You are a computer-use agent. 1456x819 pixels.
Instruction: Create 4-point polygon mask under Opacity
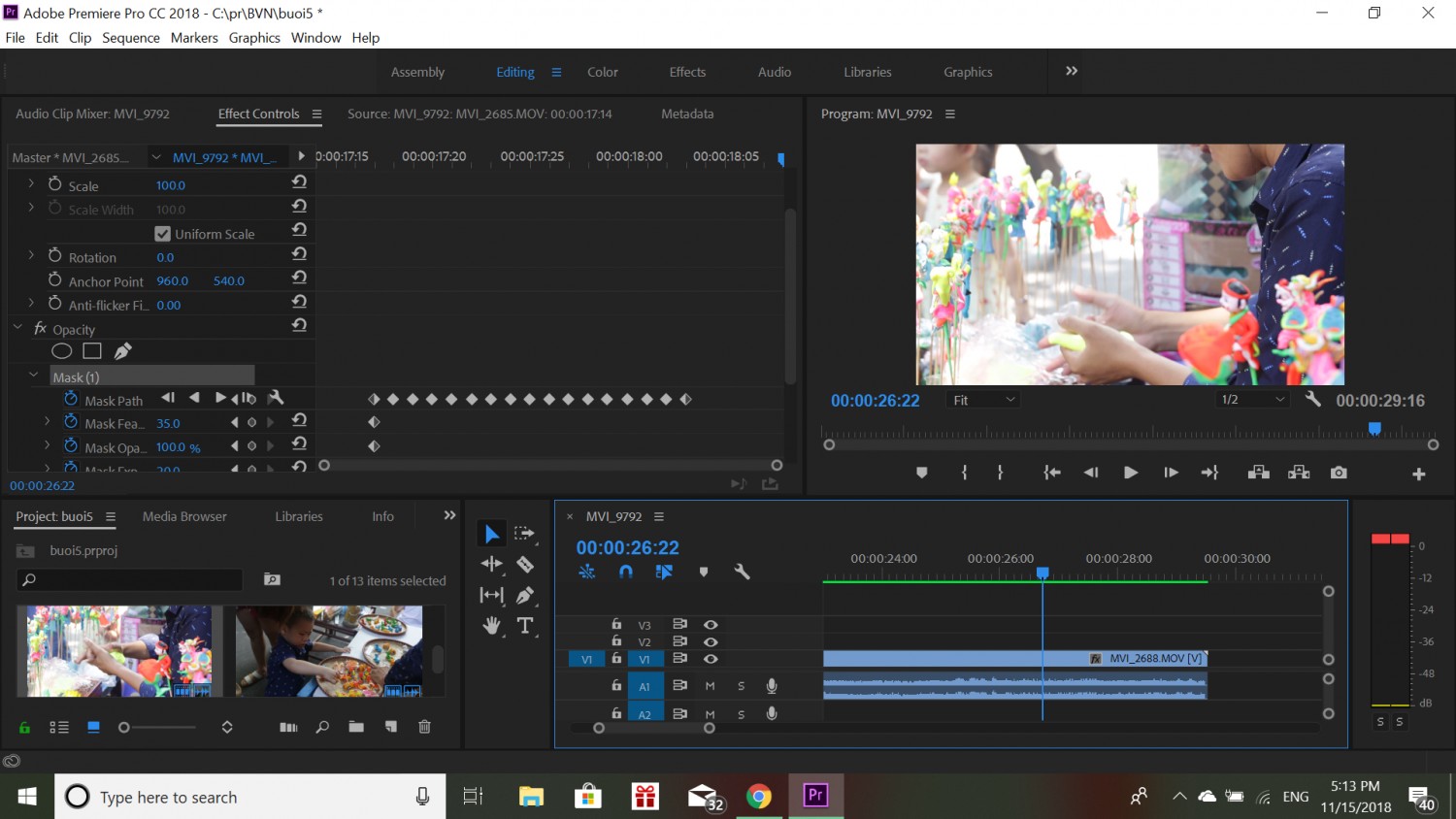(x=92, y=351)
